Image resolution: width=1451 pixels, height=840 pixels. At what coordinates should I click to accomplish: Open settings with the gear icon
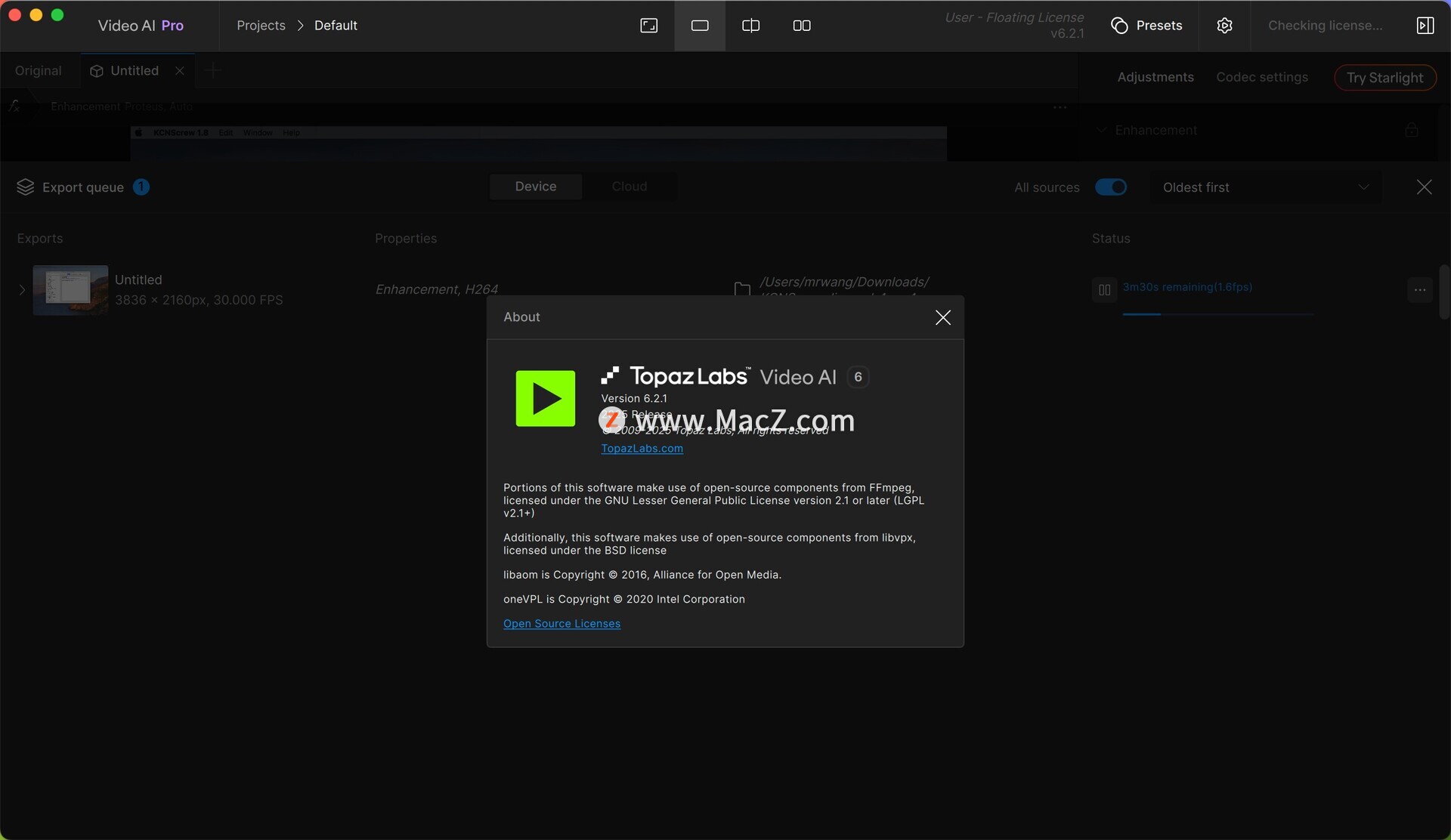(x=1224, y=26)
